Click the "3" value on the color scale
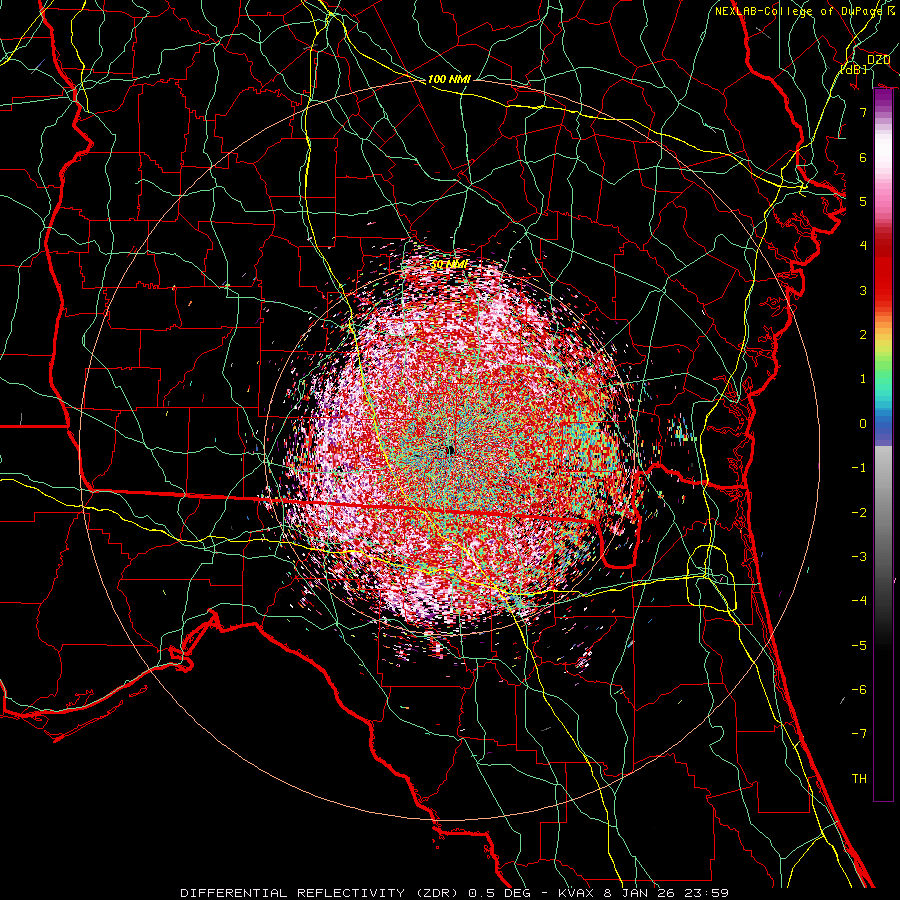The height and width of the screenshot is (900, 900). point(863,290)
